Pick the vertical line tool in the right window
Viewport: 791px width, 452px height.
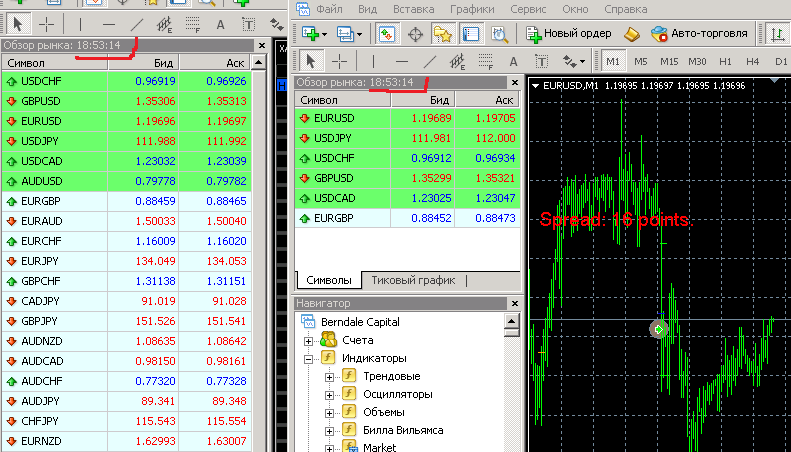tap(373, 62)
